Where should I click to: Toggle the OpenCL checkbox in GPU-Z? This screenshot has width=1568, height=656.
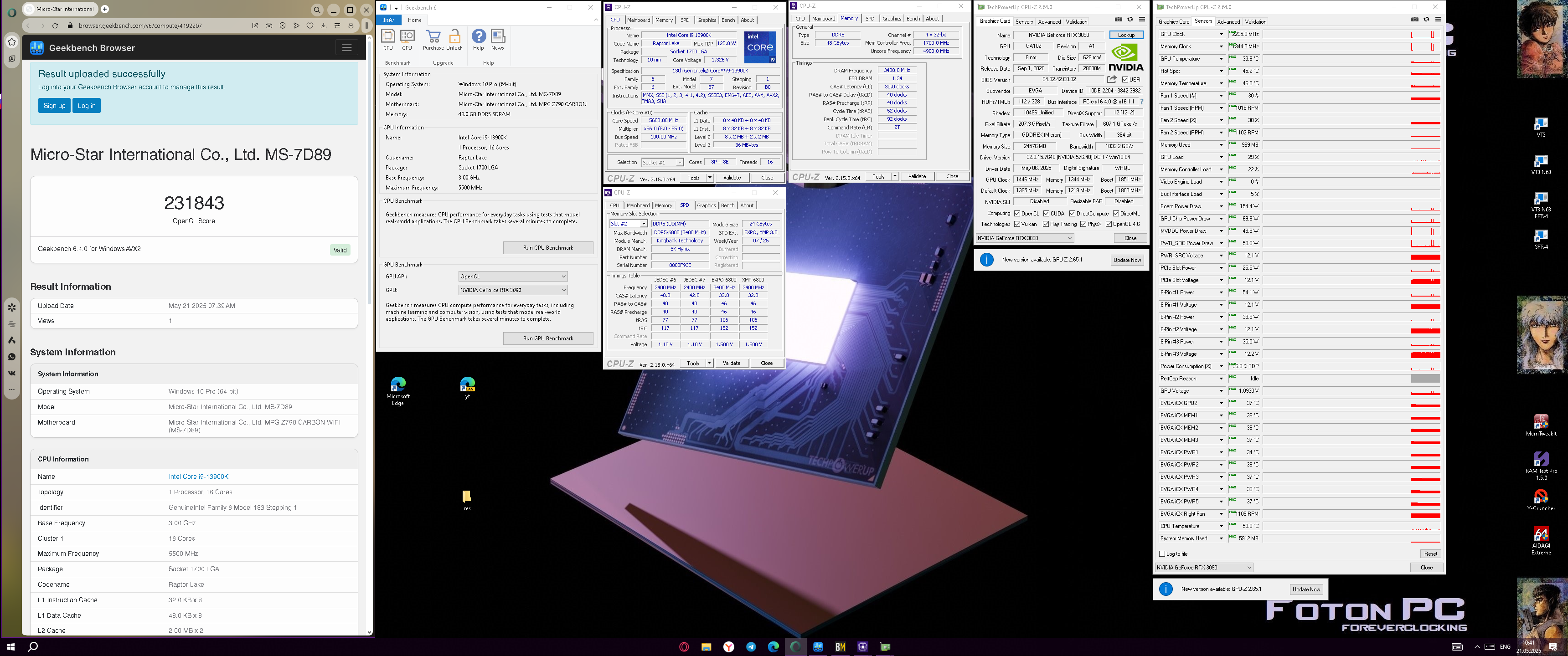click(1017, 214)
